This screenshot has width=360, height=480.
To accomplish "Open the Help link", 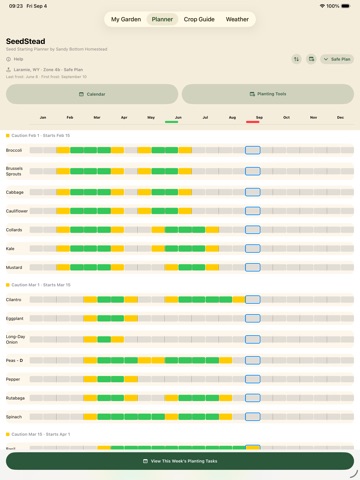I will point(15,59).
